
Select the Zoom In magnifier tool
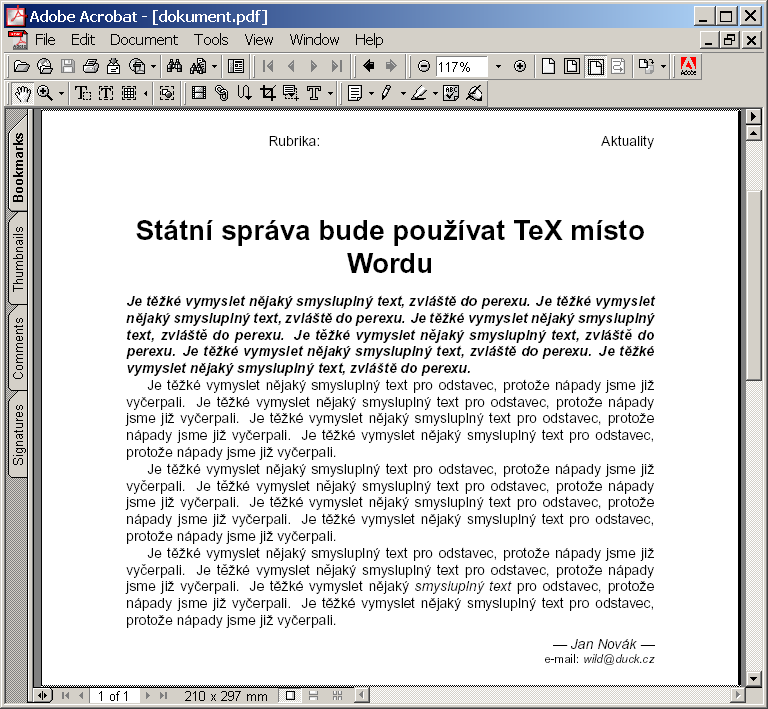pyautogui.click(x=45, y=93)
